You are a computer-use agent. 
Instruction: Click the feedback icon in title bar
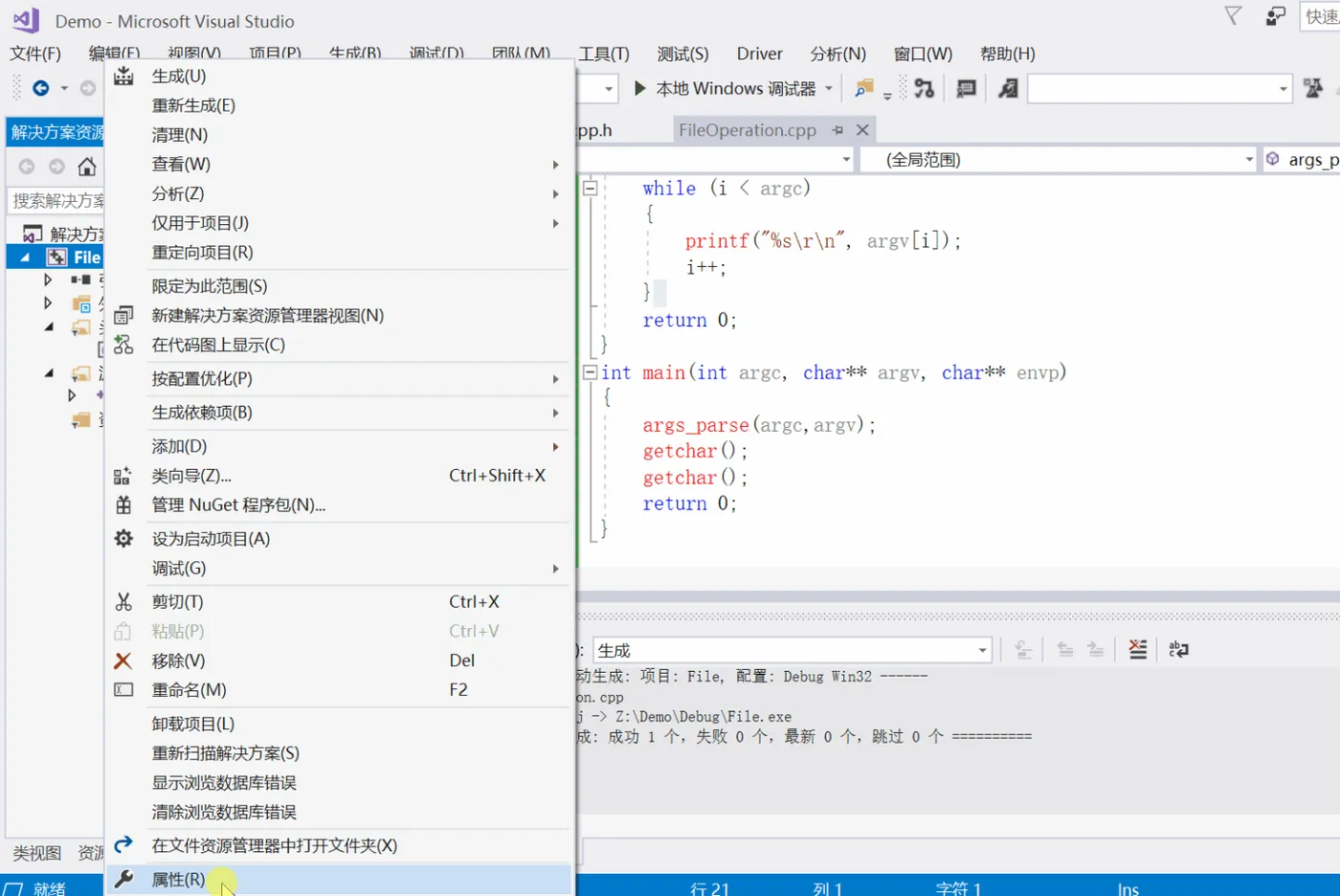click(1275, 15)
